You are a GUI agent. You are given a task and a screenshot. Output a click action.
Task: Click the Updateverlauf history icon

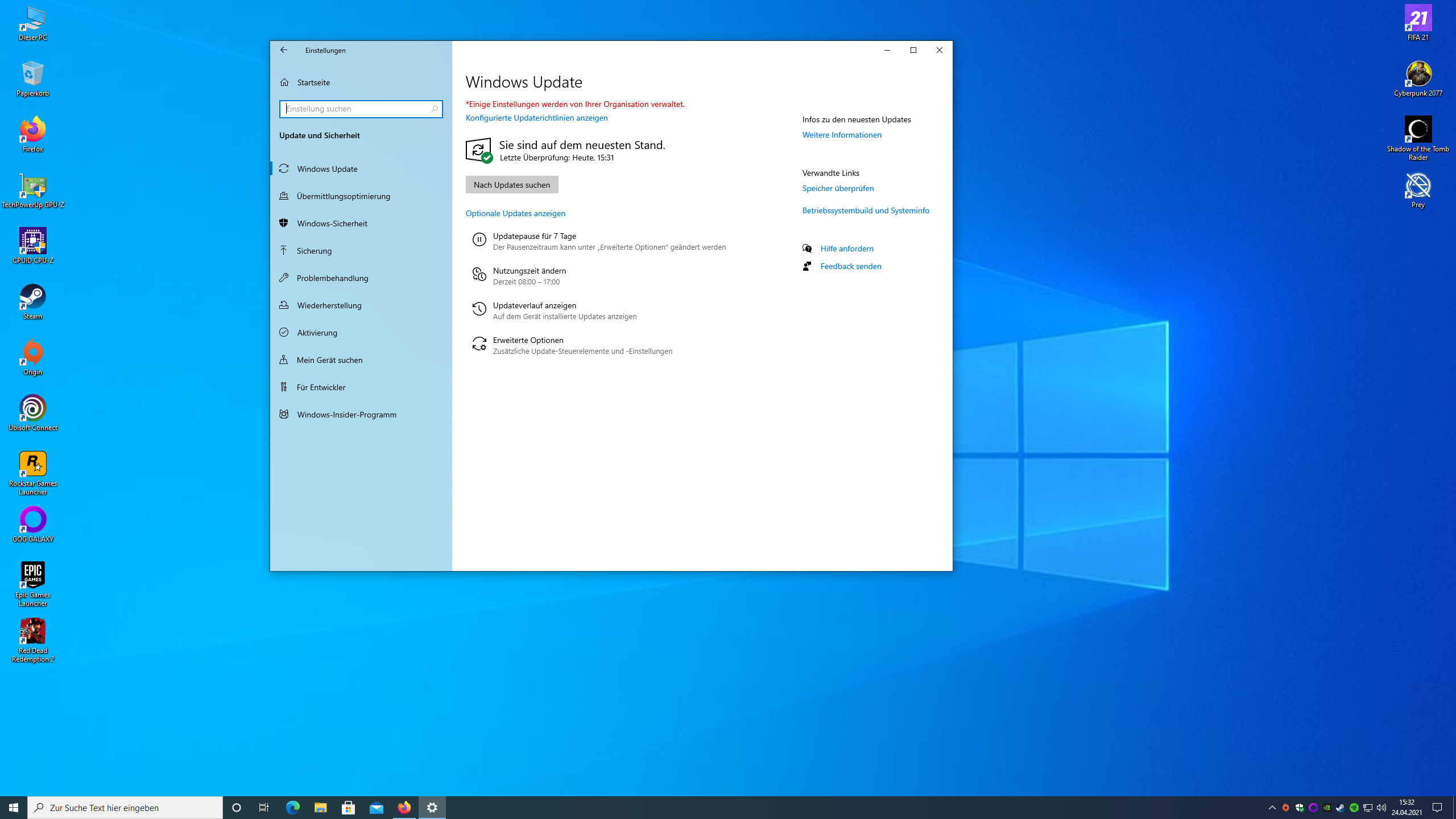[x=479, y=309]
